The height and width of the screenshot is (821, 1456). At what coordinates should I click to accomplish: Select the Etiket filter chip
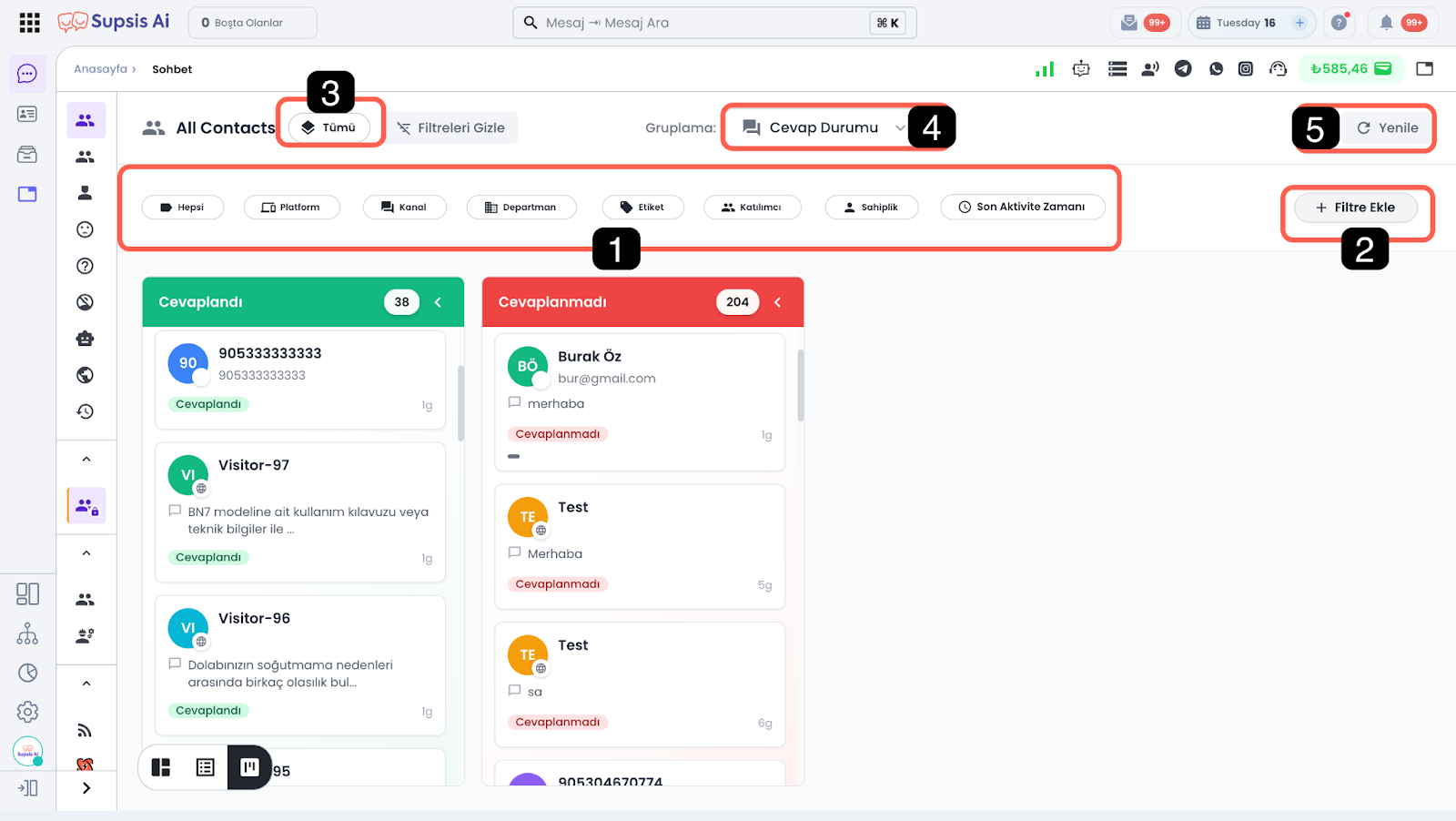[x=642, y=208]
